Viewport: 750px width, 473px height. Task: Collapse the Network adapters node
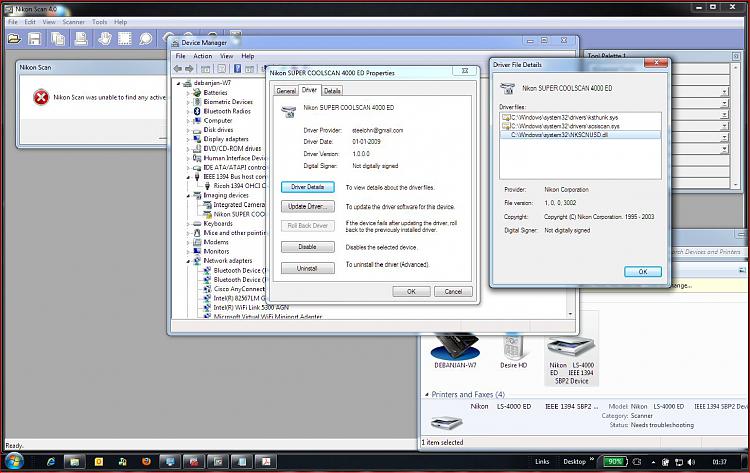[x=188, y=261]
